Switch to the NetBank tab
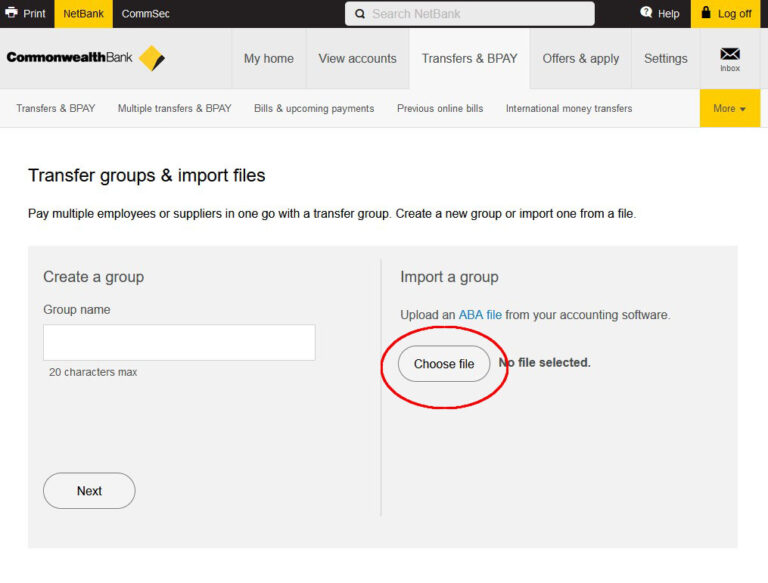 coord(83,14)
